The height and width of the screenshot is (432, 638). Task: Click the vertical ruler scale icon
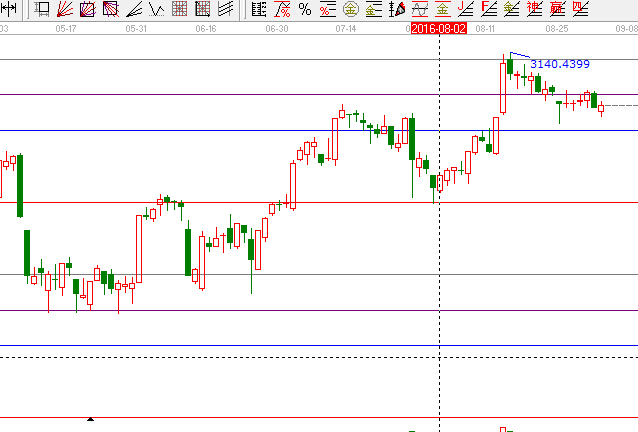[259, 9]
